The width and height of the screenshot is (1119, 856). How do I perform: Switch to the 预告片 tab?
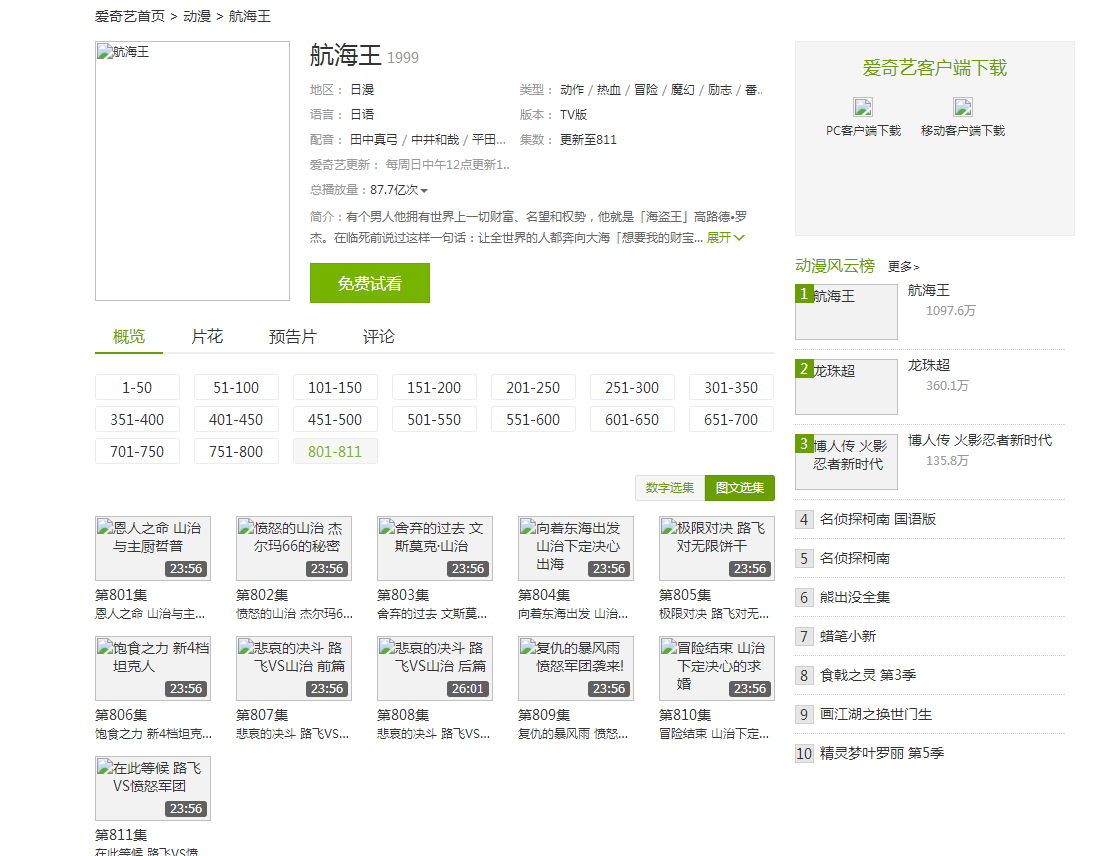293,336
